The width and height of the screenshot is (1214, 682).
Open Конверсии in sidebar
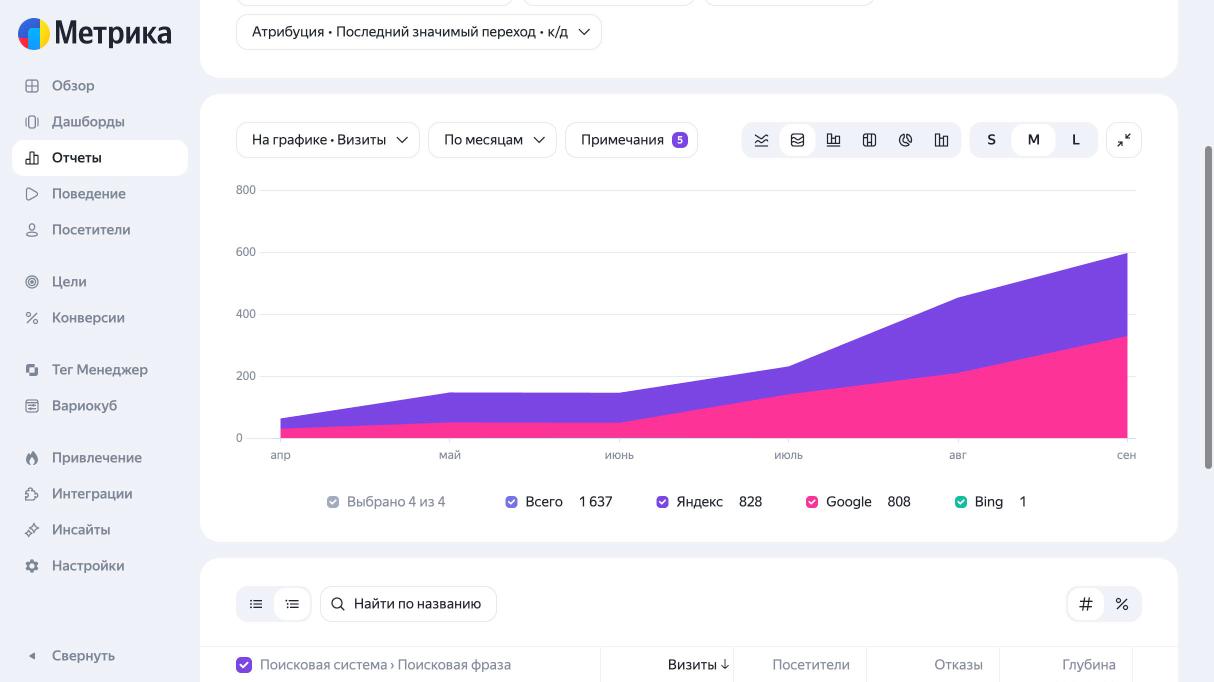pyautogui.click(x=100, y=318)
